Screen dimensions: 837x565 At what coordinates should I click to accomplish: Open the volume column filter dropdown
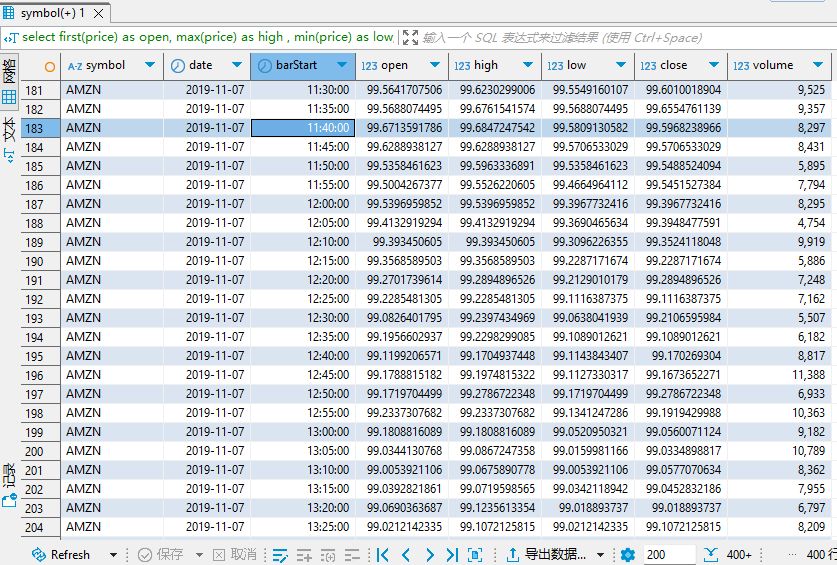pyautogui.click(x=815, y=66)
